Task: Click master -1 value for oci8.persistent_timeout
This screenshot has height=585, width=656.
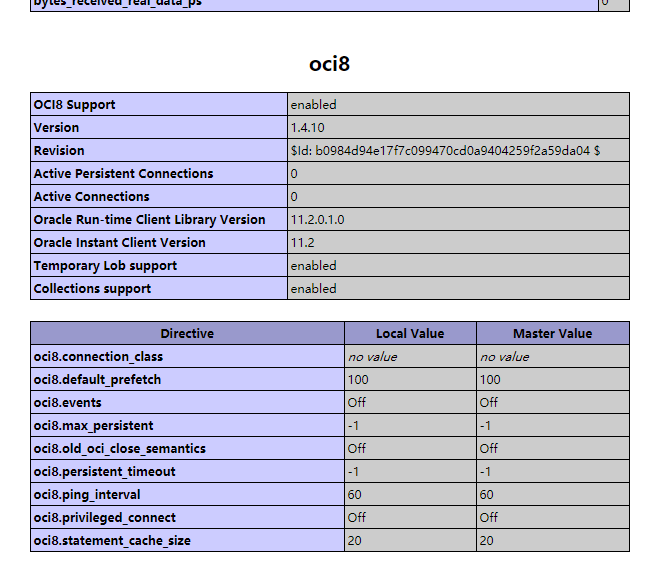Action: (x=485, y=472)
